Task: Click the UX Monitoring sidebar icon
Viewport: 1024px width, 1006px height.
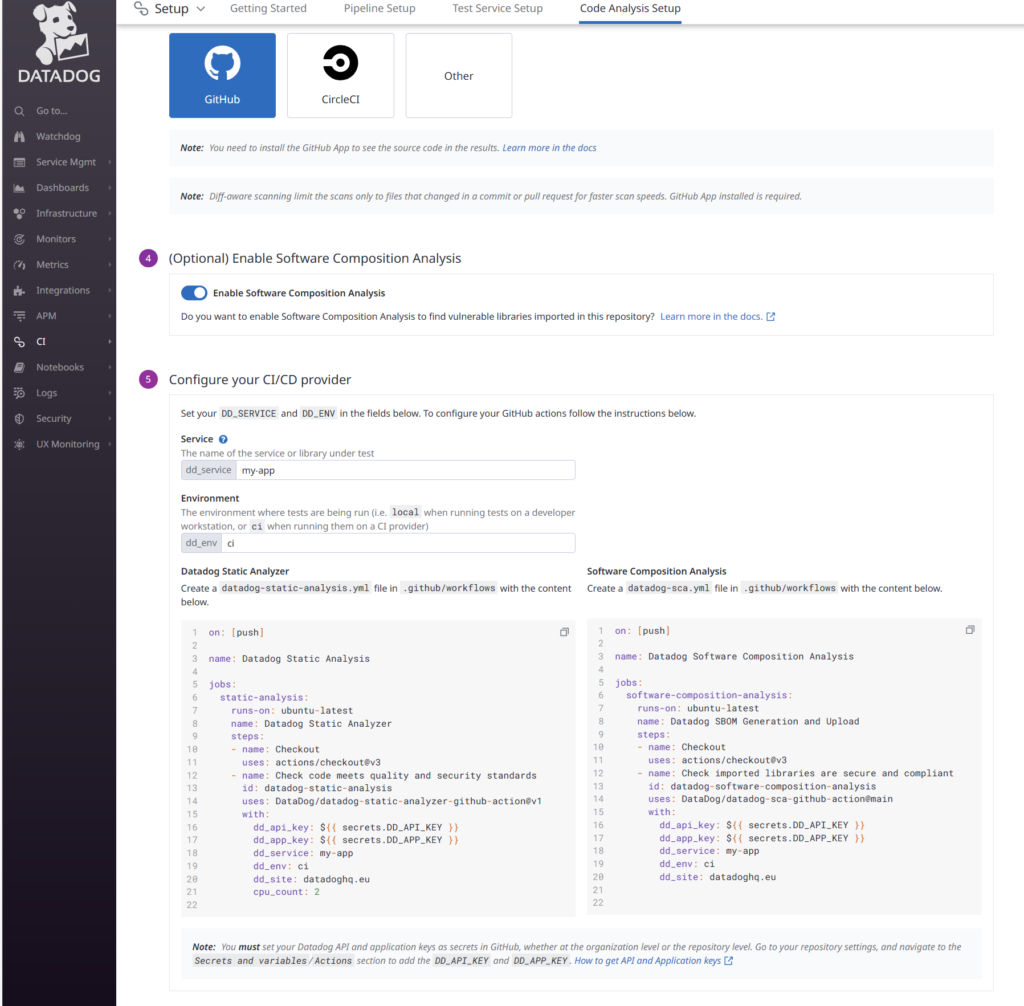Action: 20,444
